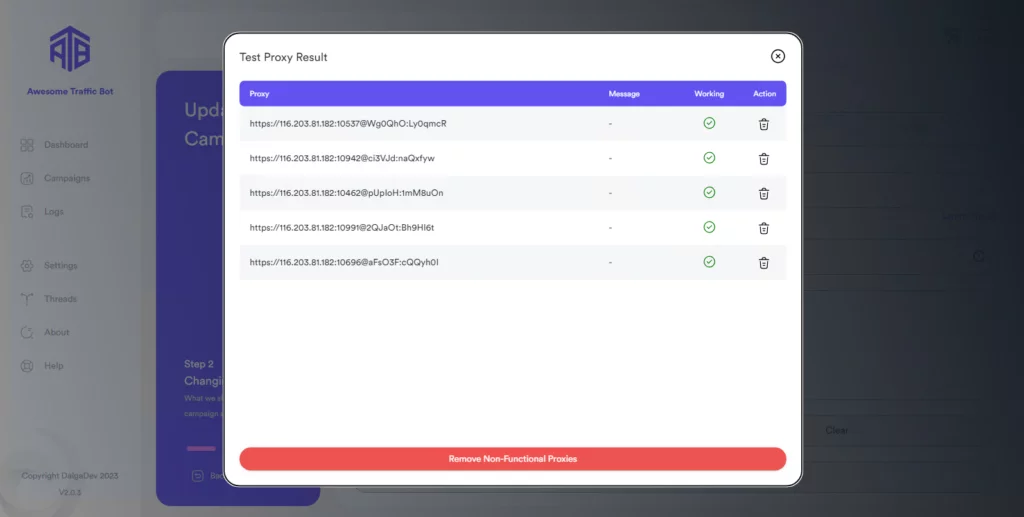The width and height of the screenshot is (1024, 517).
Task: Open Help from the sidebar
Action: [x=53, y=366]
